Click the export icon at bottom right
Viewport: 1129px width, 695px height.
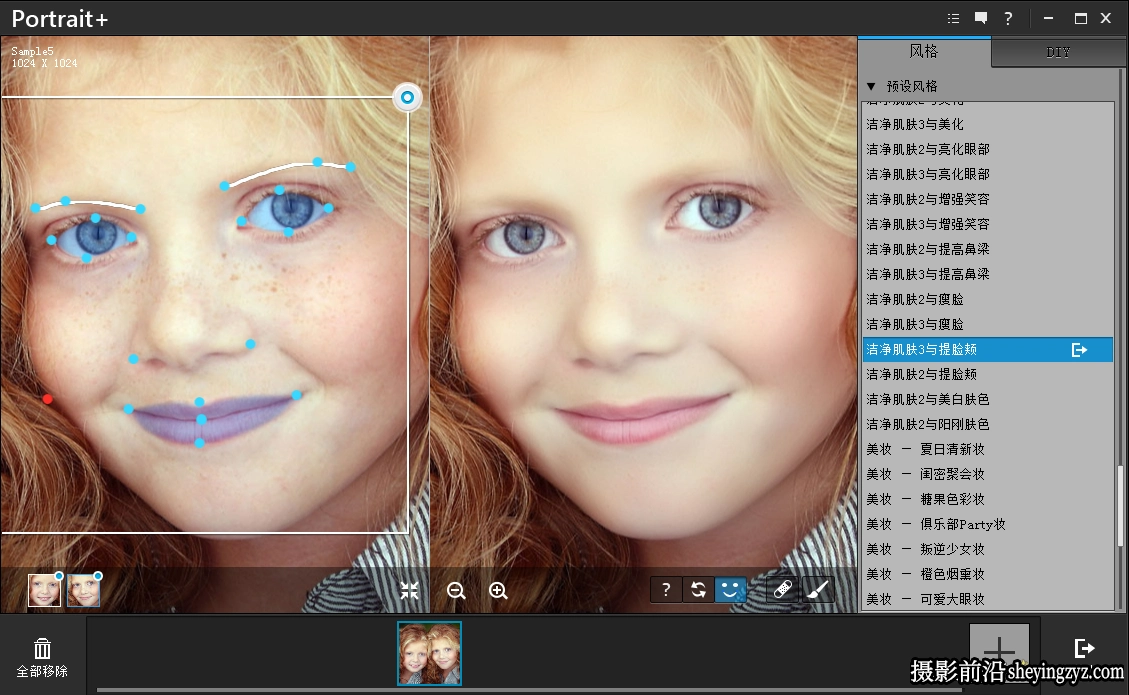1084,648
